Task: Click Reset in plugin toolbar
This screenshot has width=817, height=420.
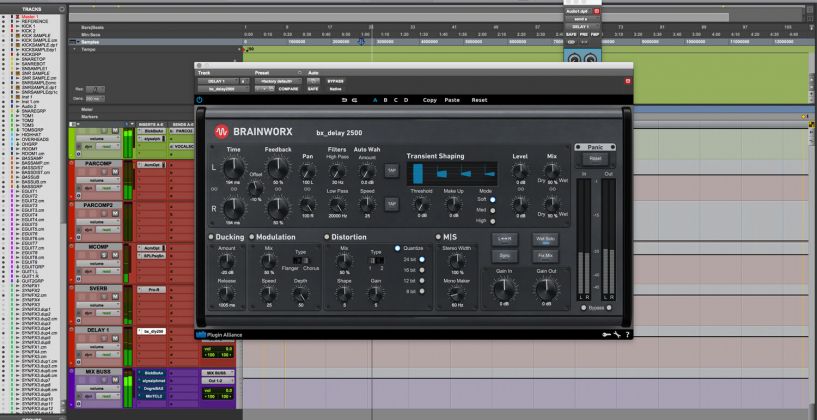Action: click(x=479, y=100)
